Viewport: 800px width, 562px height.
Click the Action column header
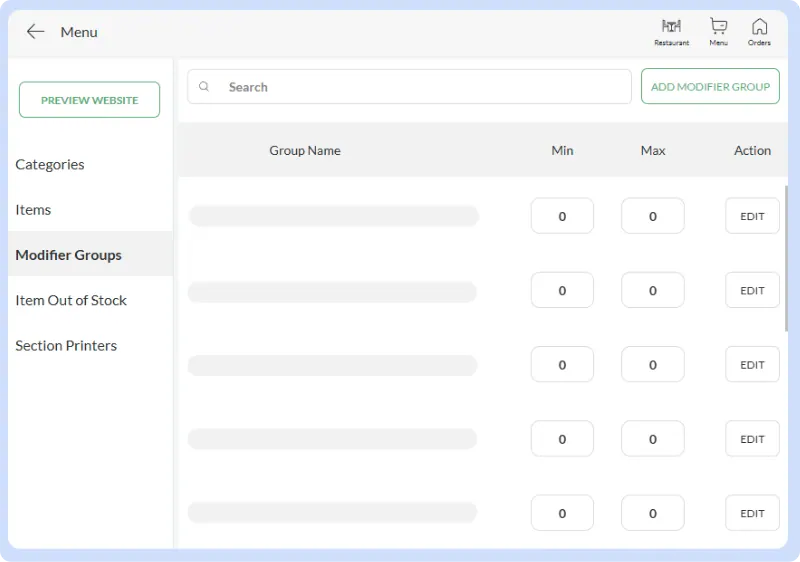click(x=752, y=150)
